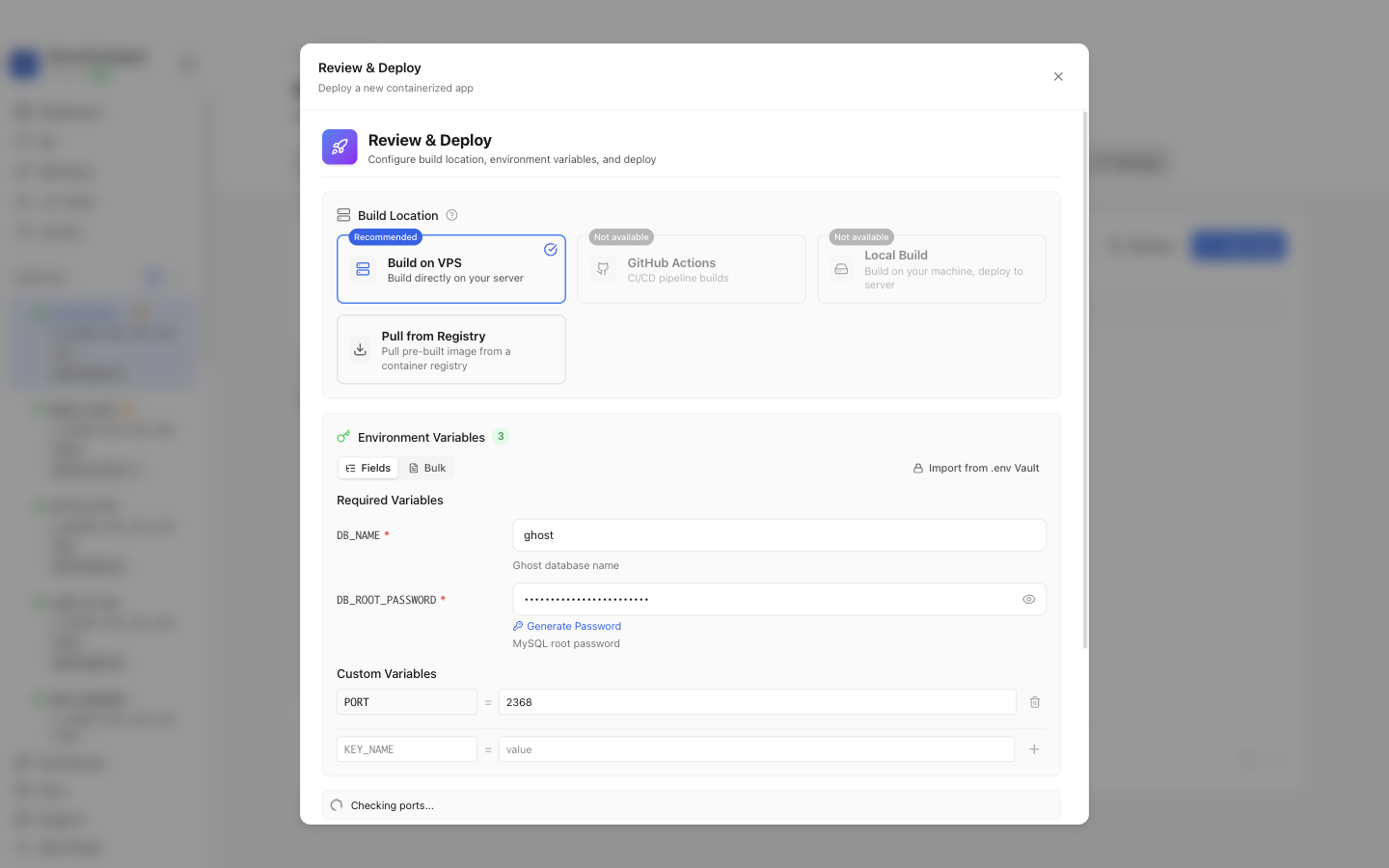
Task: Click the checkmark on Build on VPS
Action: tap(551, 249)
